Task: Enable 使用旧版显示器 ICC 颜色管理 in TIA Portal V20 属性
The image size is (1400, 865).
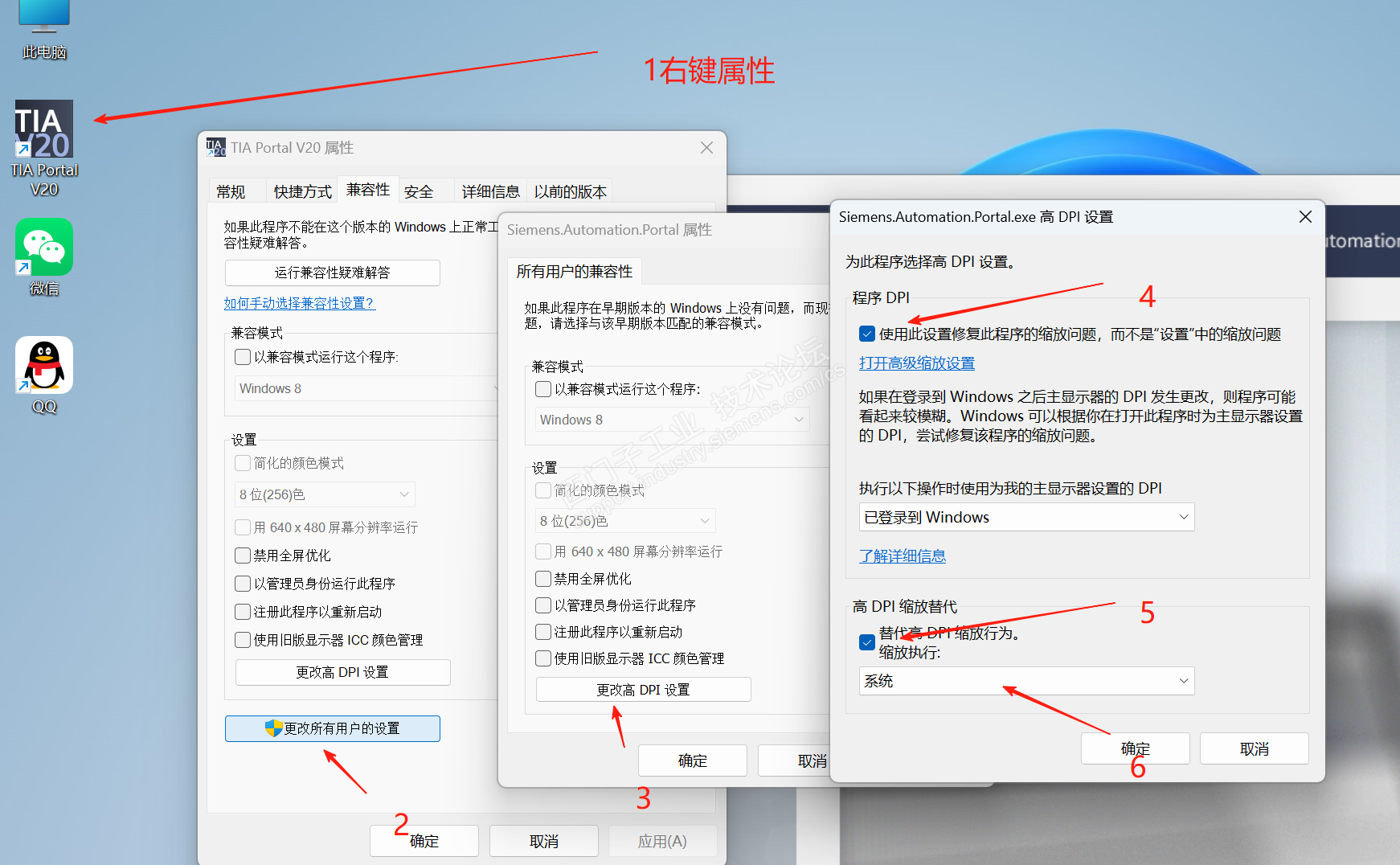Action: 242,640
